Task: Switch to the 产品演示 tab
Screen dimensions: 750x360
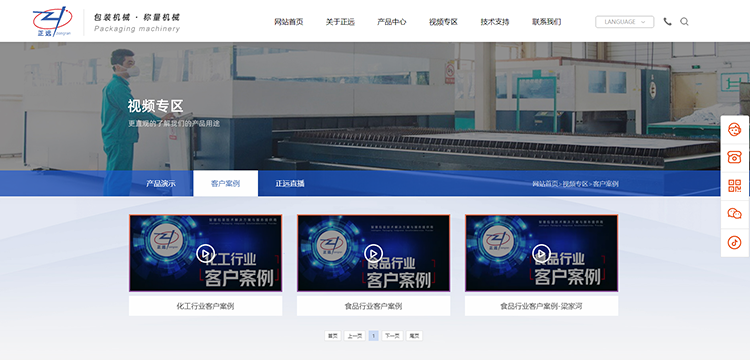Action: 161,184
